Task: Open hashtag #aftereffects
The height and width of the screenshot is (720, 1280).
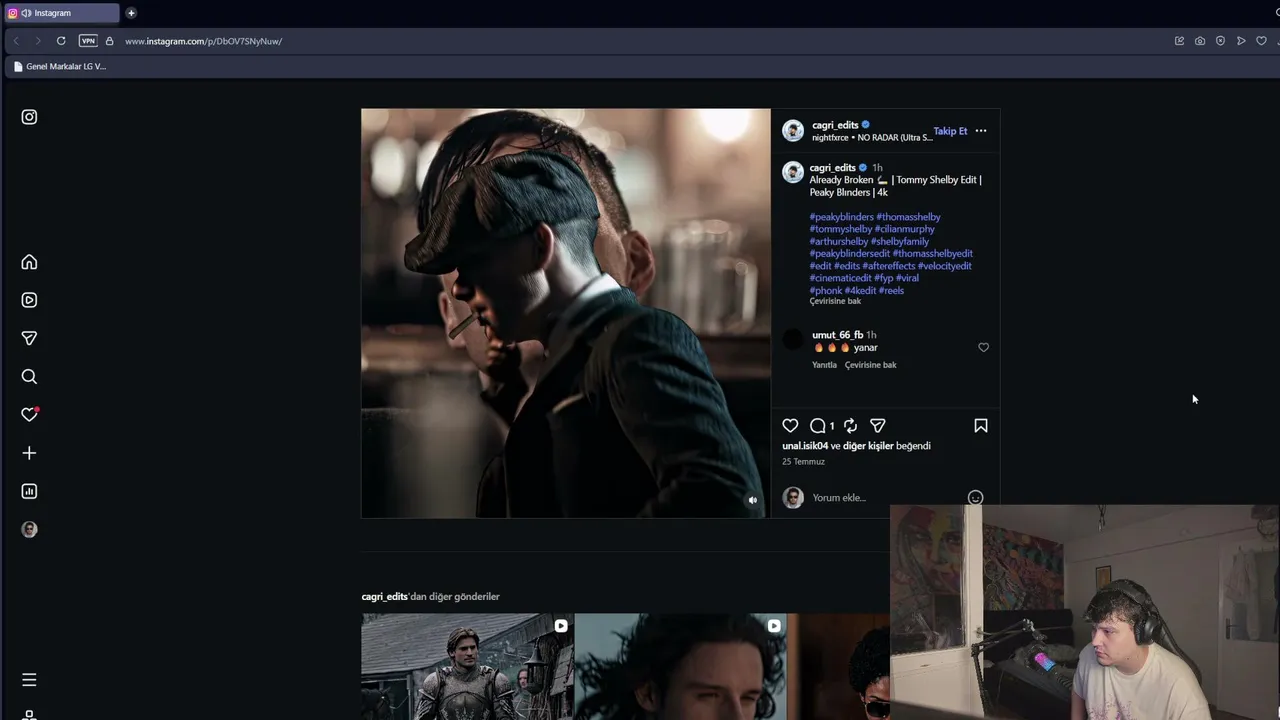Action: point(889,266)
